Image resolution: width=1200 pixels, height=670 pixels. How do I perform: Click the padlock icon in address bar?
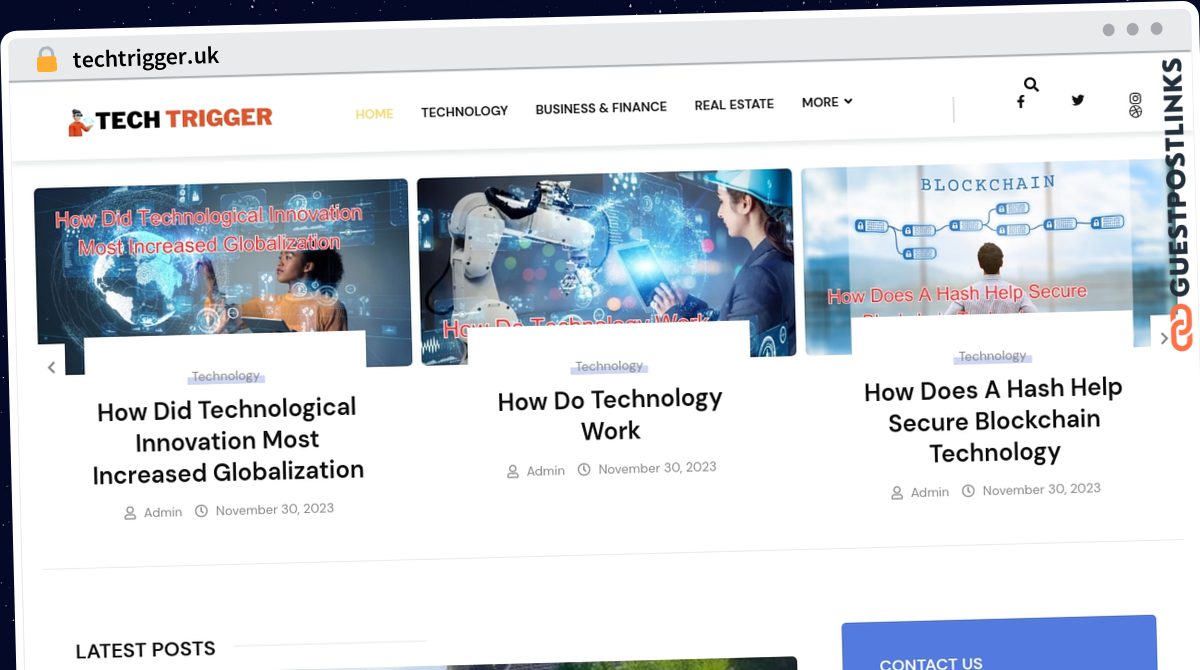point(46,60)
